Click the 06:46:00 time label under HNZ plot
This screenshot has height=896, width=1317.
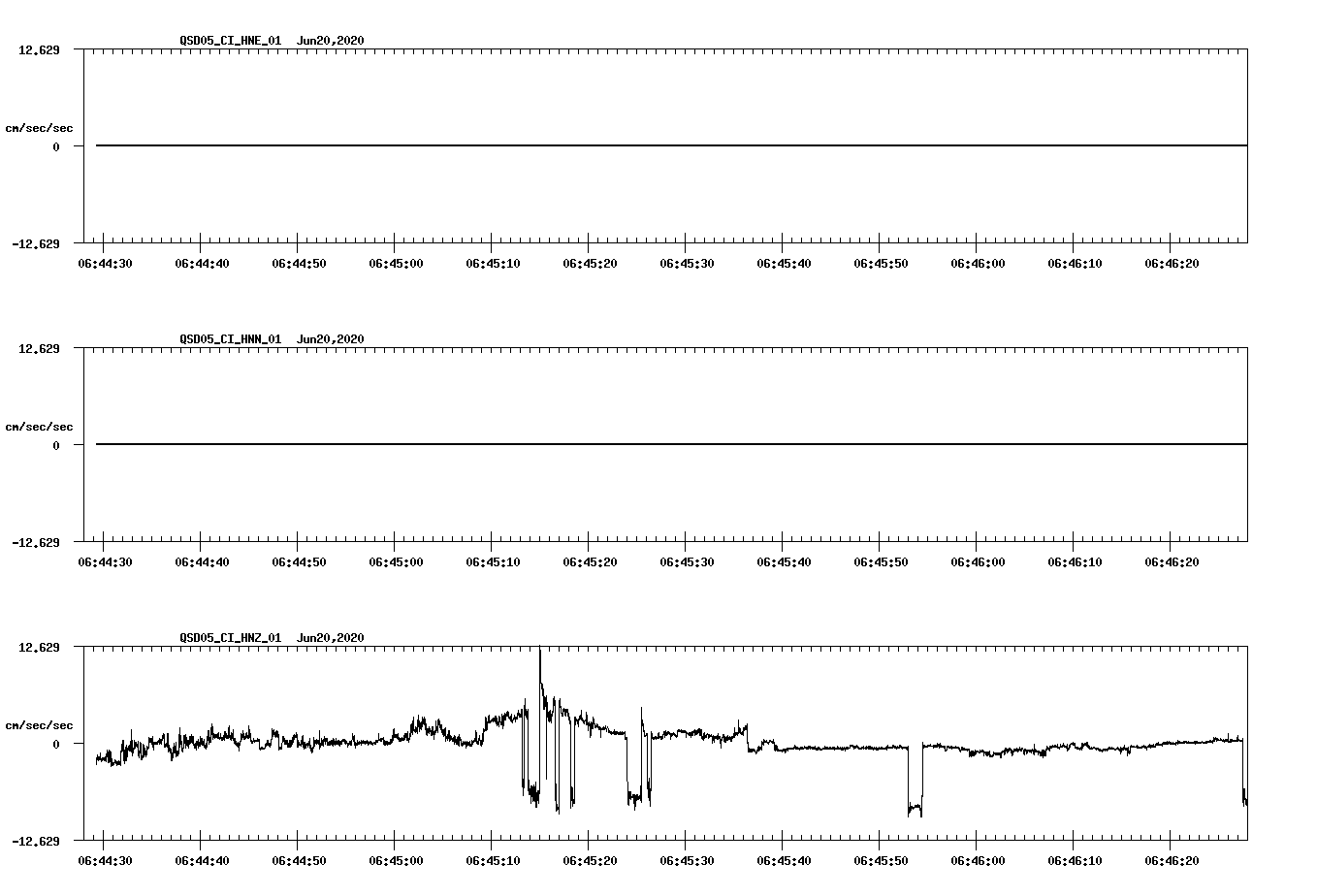pyautogui.click(x=978, y=861)
